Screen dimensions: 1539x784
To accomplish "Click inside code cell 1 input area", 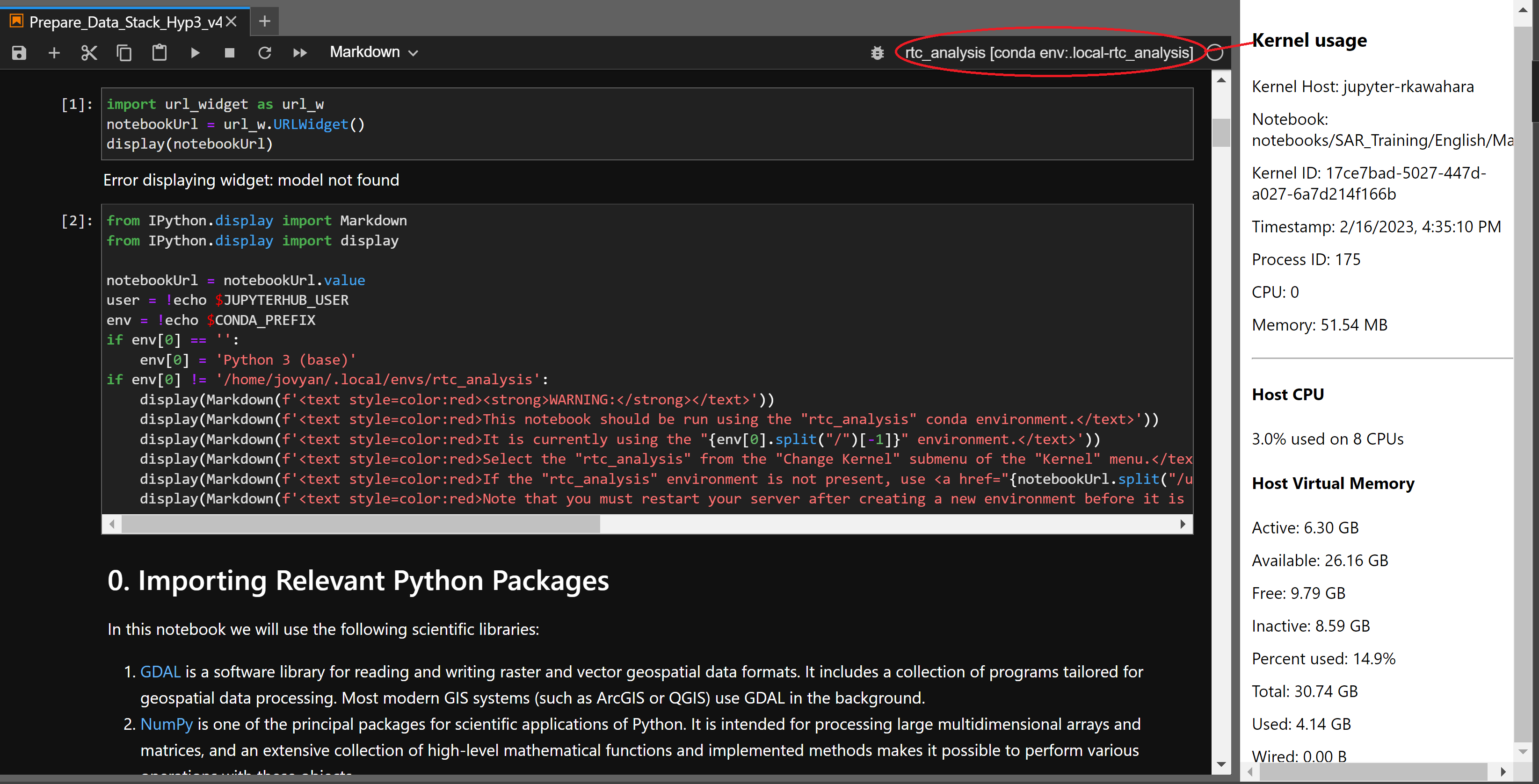I will point(645,124).
